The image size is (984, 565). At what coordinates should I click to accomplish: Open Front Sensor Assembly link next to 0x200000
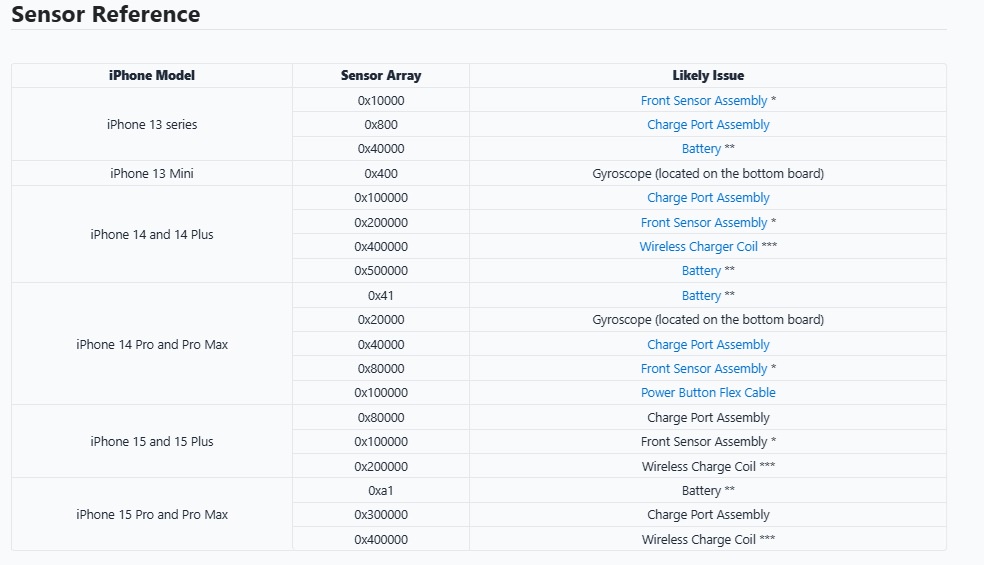point(703,223)
